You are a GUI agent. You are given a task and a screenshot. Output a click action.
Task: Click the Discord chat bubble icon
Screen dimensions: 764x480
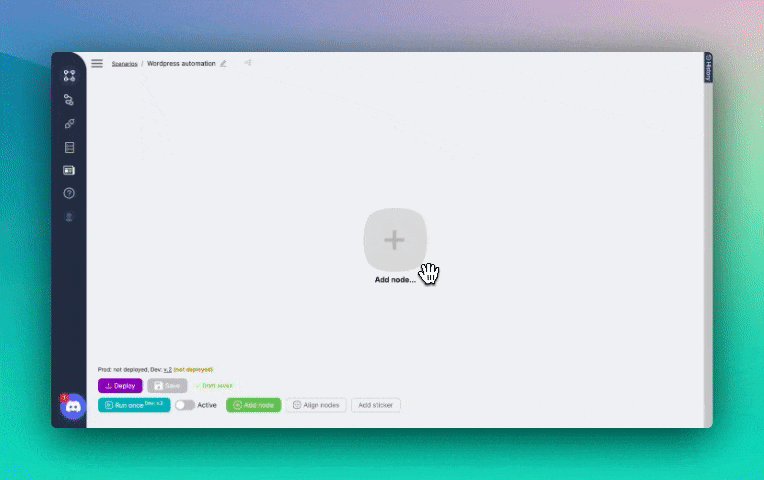click(x=72, y=406)
